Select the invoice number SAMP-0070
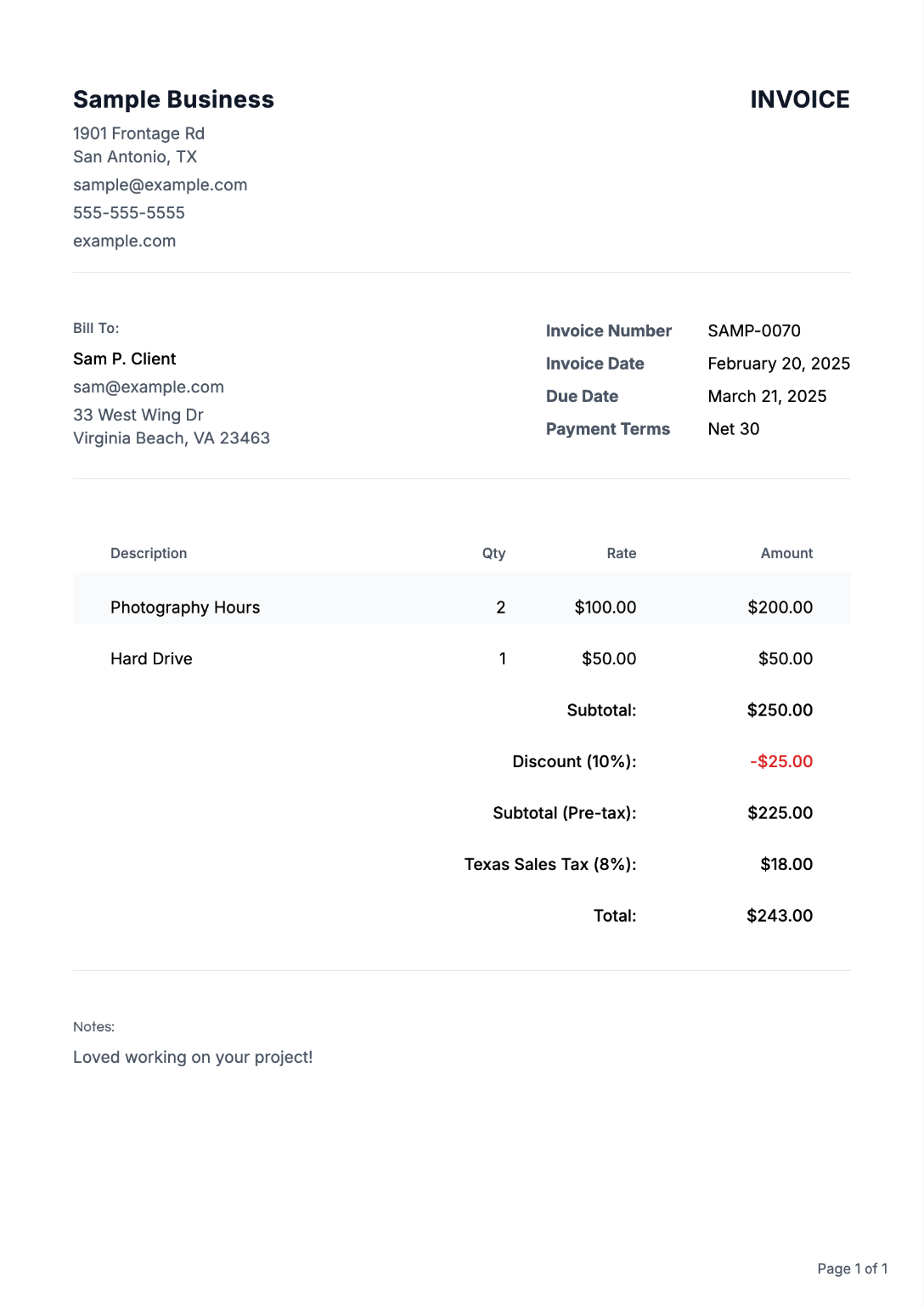The width and height of the screenshot is (924, 1305). click(x=753, y=331)
